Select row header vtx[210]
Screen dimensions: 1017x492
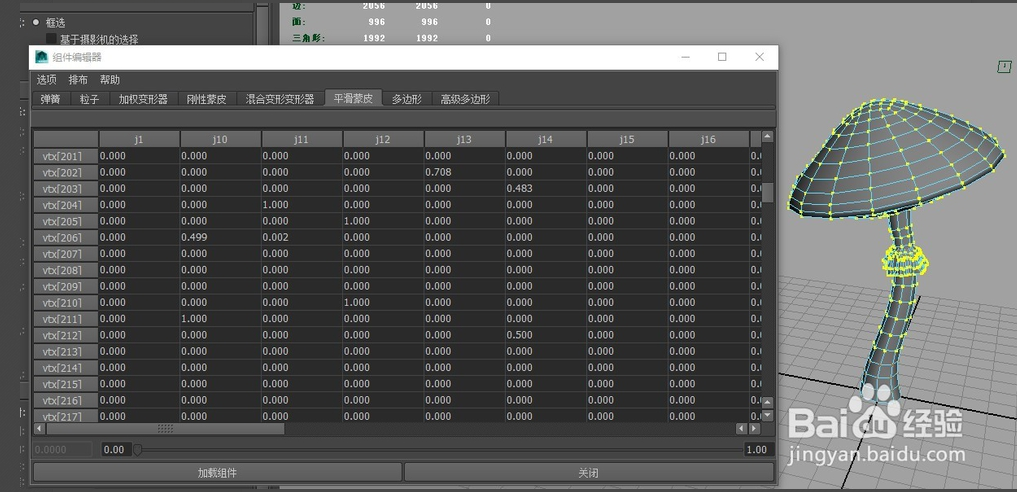click(x=66, y=302)
